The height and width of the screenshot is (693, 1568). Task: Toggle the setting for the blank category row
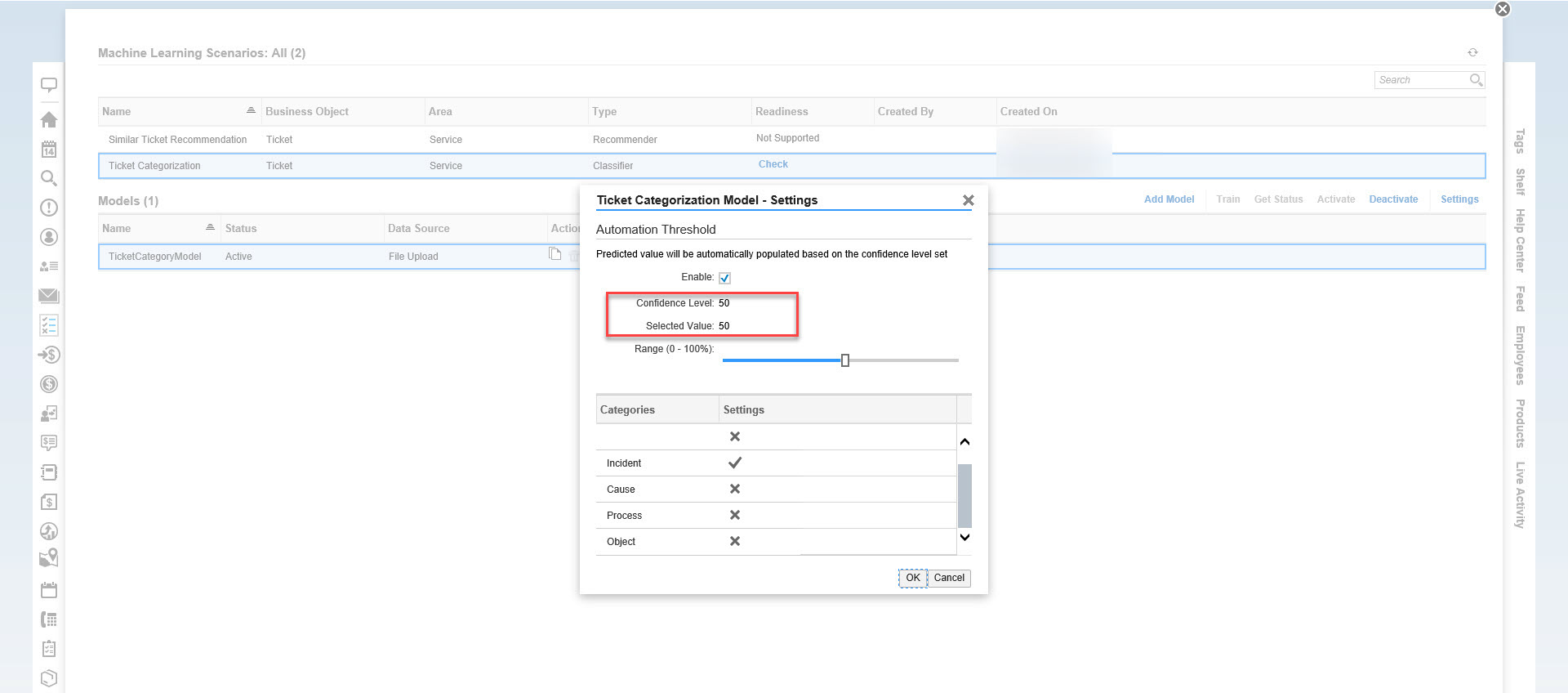coord(735,436)
